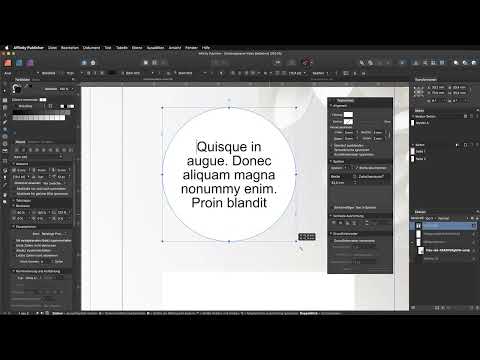Expand the Tabstopps section in paragraph panel
The image size is (480, 360).
tap(14, 201)
